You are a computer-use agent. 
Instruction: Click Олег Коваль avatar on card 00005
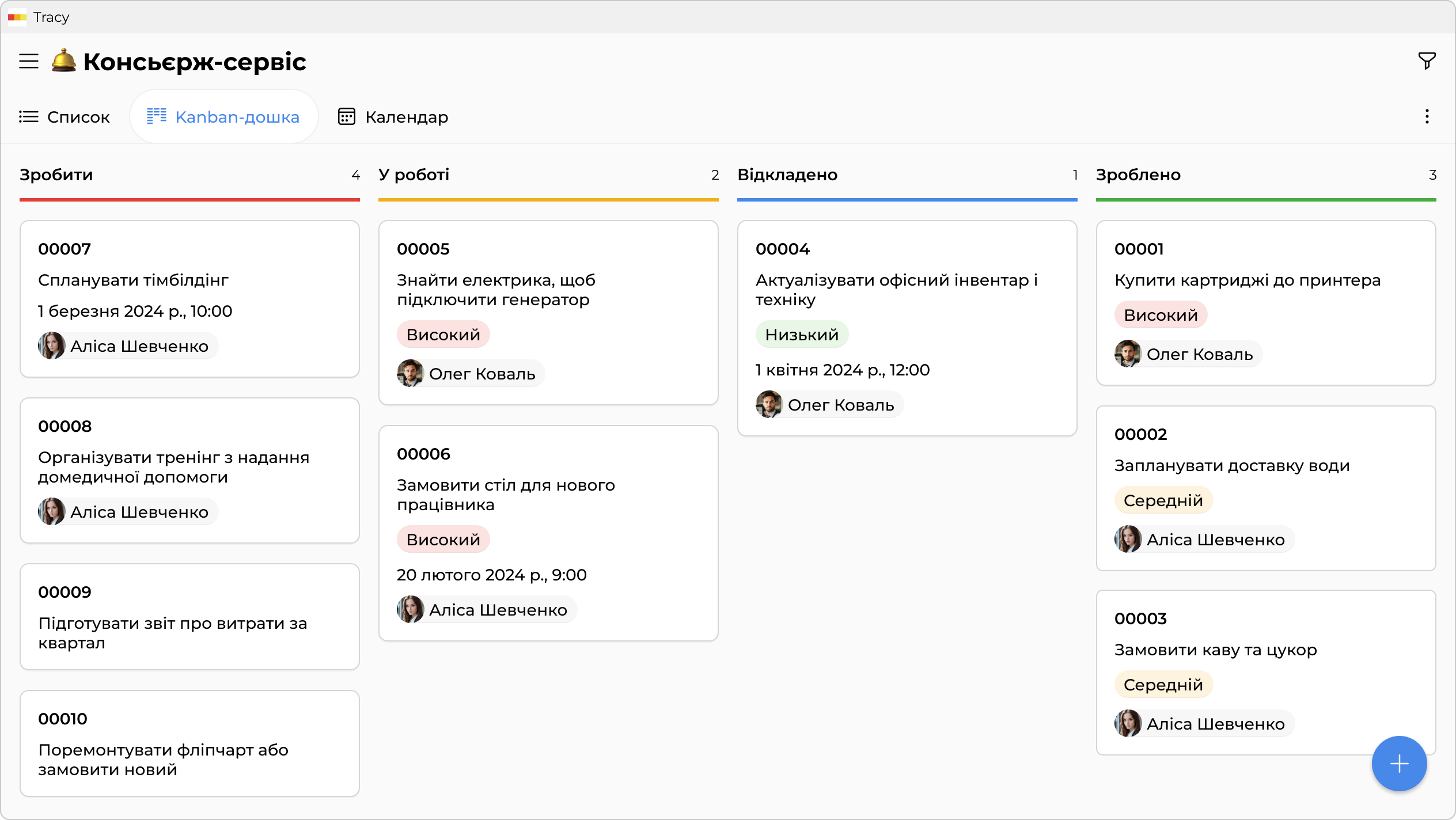410,374
